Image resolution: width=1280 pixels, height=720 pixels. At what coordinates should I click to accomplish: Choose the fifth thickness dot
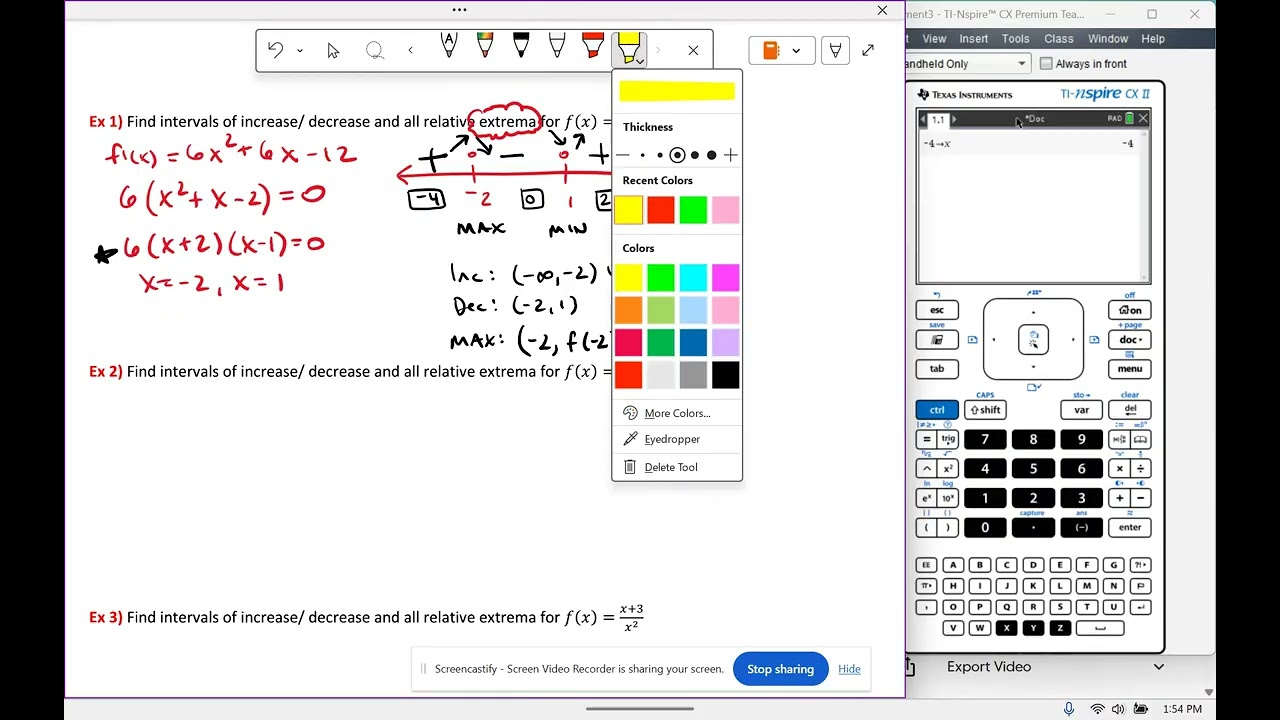695,155
